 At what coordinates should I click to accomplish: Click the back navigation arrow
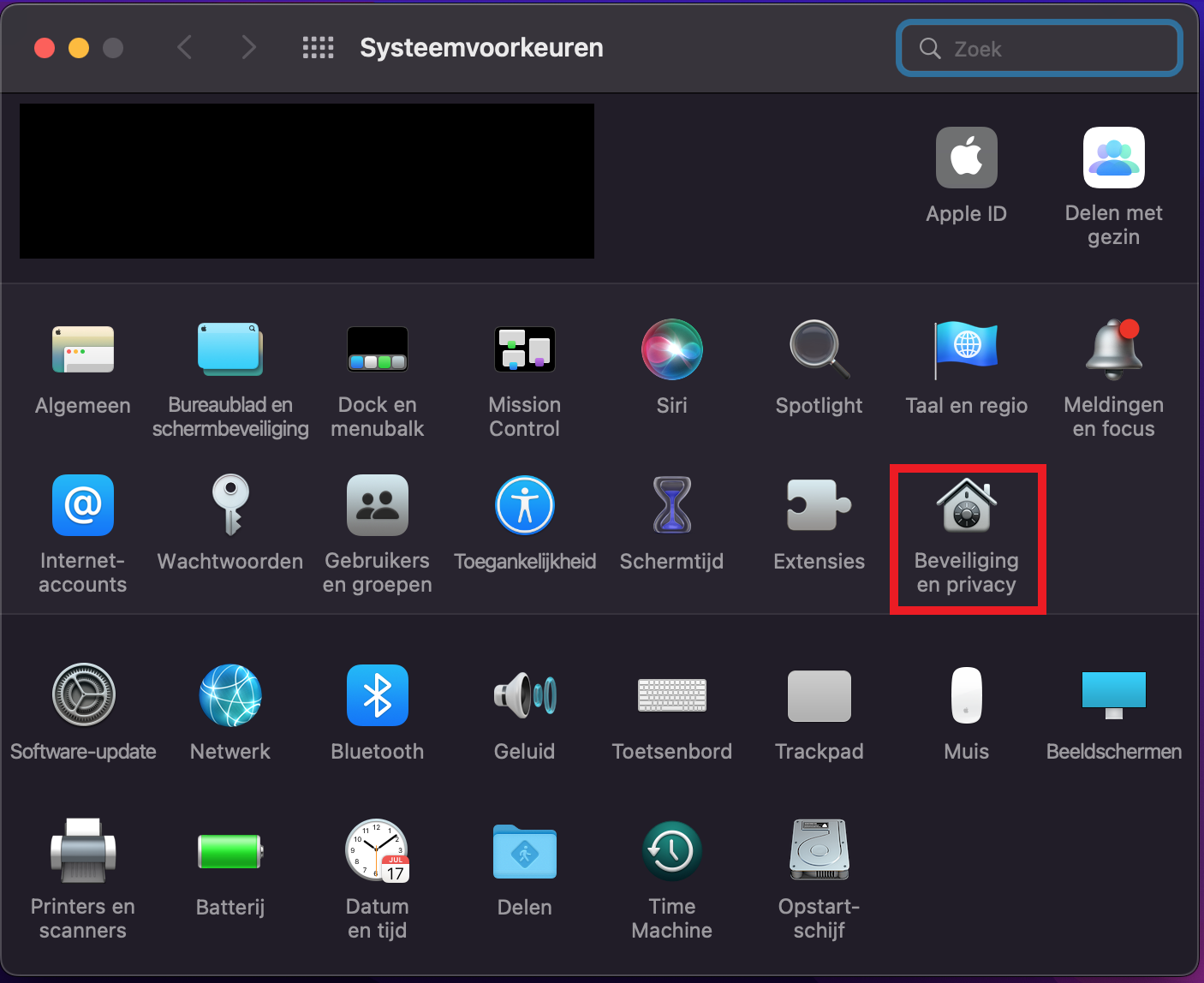pyautogui.click(x=184, y=47)
